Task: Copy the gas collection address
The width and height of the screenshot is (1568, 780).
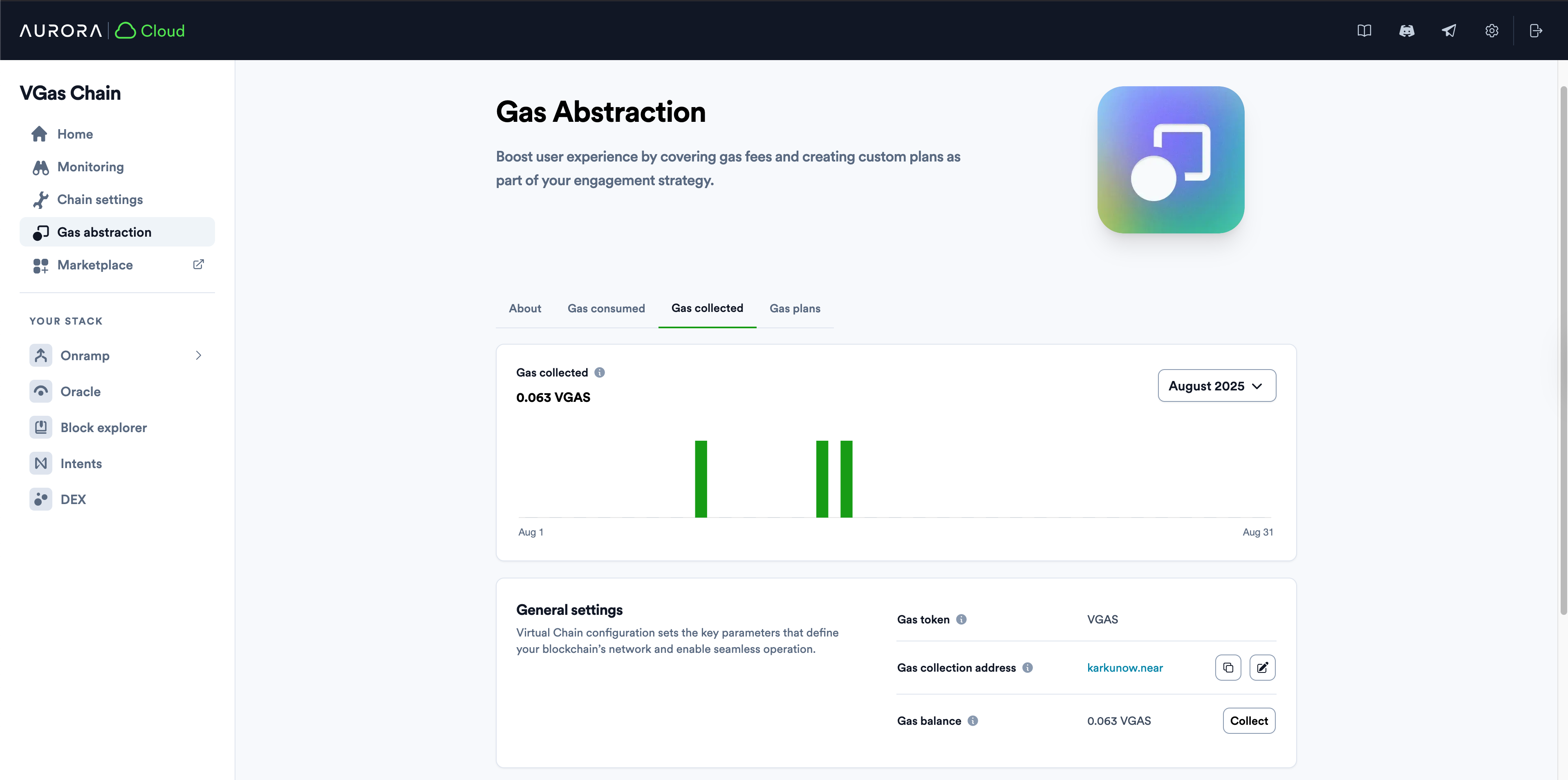Action: tap(1228, 667)
